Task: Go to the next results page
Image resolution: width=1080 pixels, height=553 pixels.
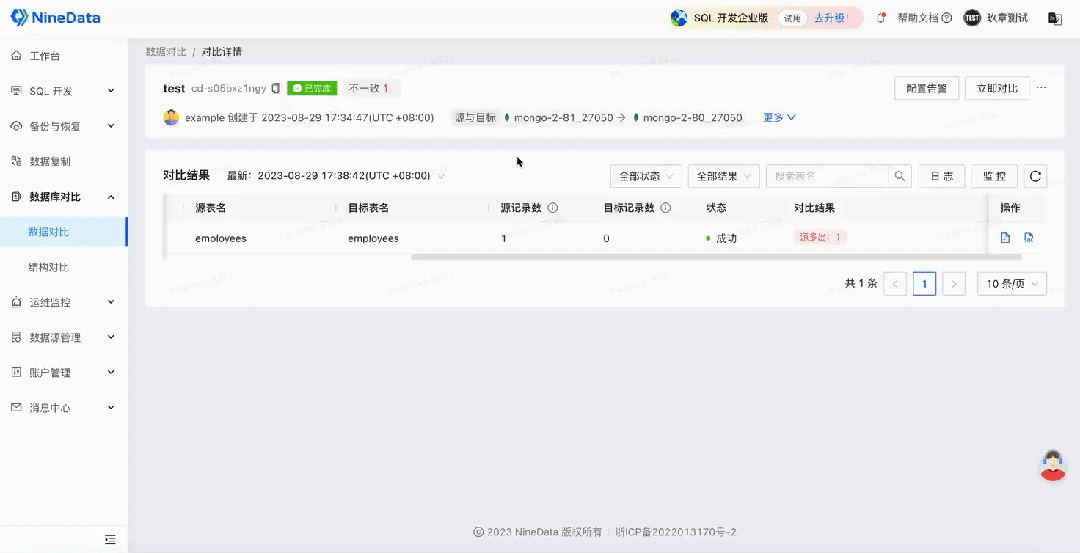Action: click(x=953, y=284)
